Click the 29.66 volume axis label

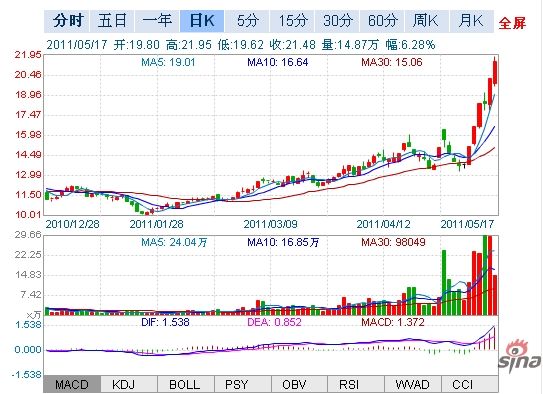click(x=28, y=235)
